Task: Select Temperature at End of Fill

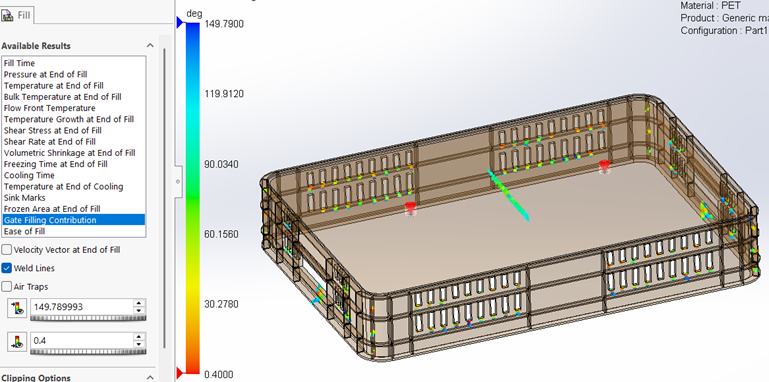Action: point(74,85)
